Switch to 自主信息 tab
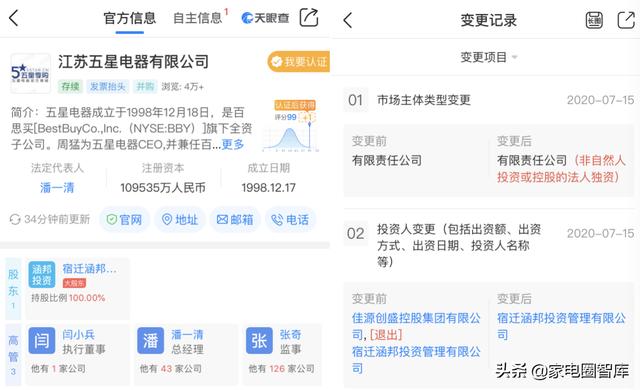Viewport: 640px width, 390px height. [x=198, y=18]
